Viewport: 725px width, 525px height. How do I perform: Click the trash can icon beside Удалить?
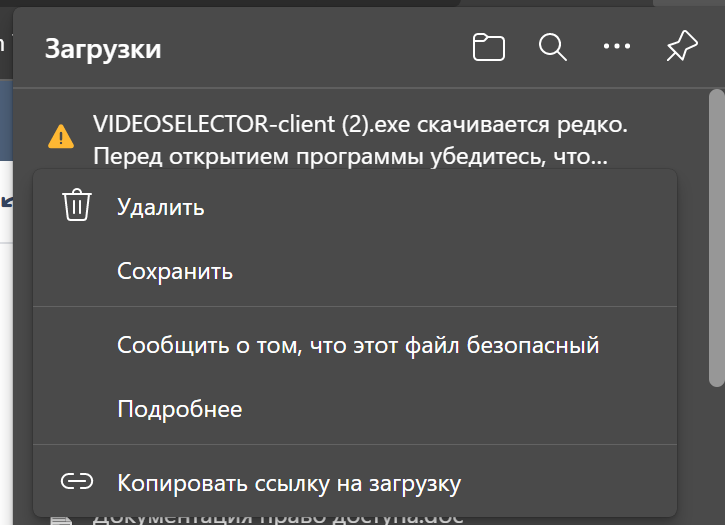77,205
